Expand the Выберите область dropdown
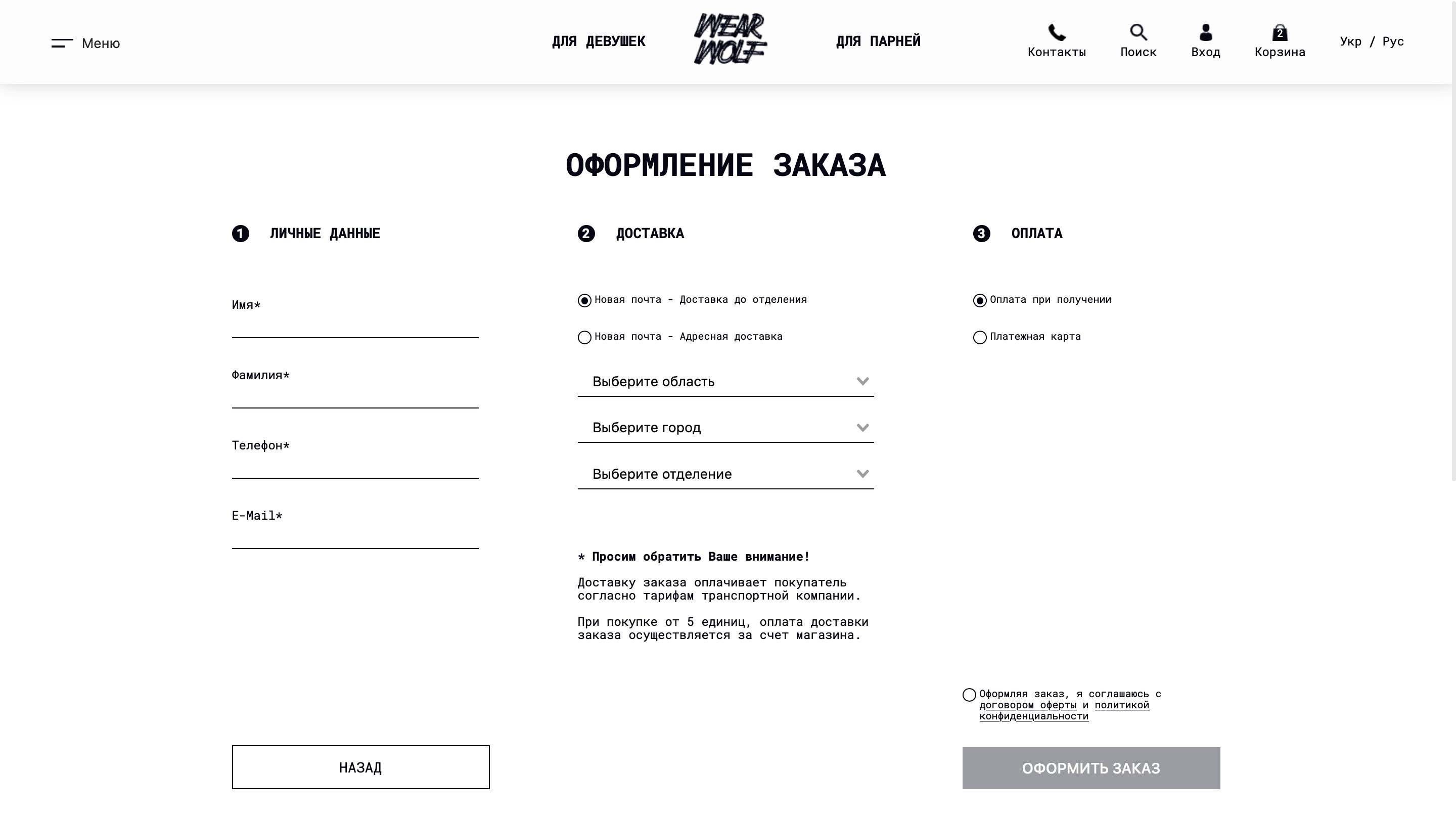This screenshot has width=1456, height=819. click(726, 382)
